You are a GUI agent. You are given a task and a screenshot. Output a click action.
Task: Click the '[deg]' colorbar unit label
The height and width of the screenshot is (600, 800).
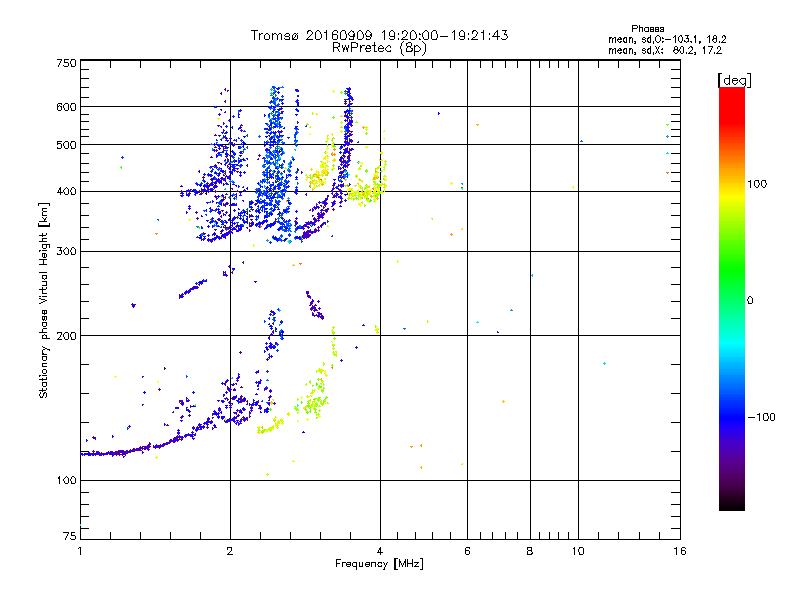pos(734,80)
